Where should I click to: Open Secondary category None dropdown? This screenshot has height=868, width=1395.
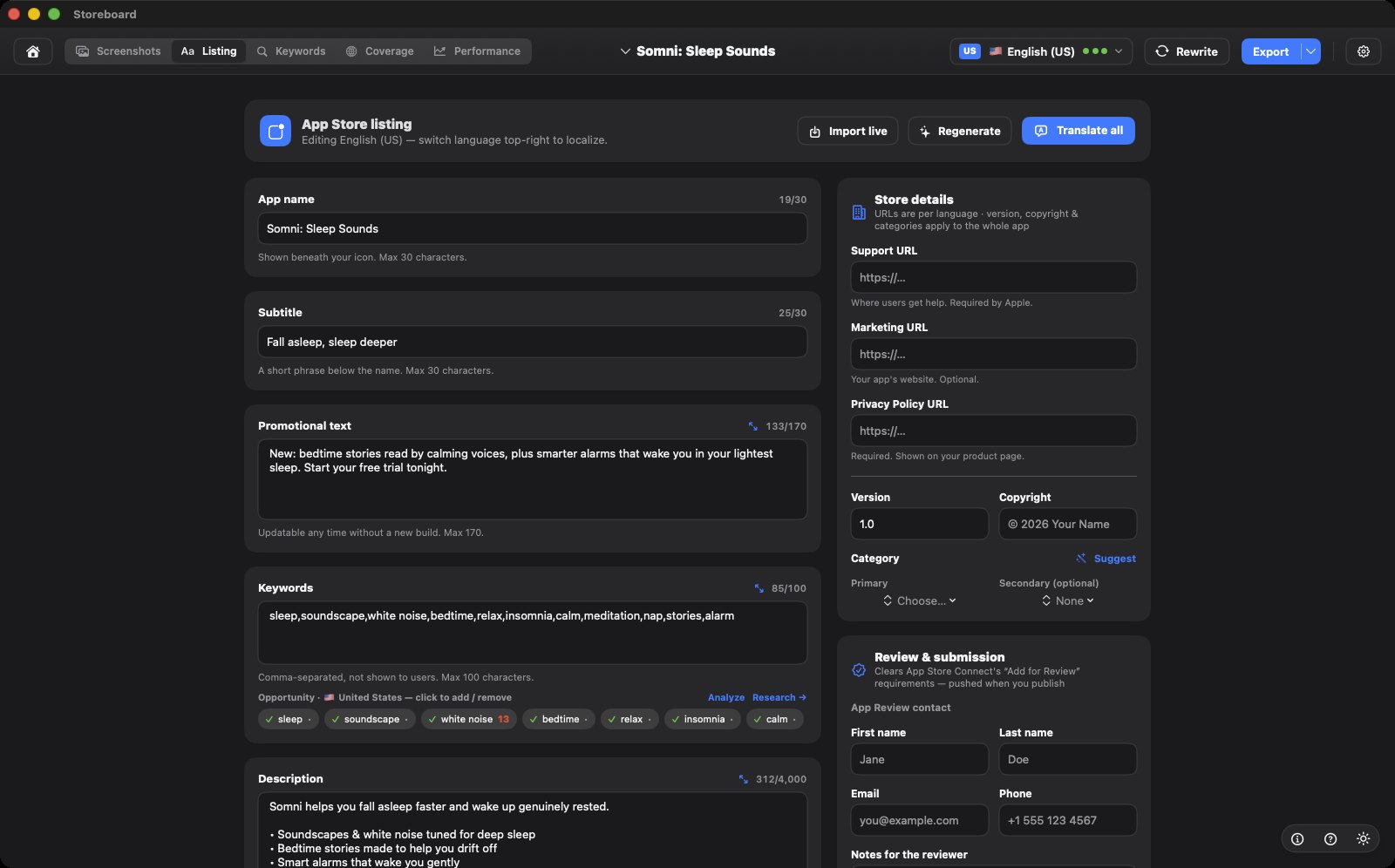coord(1068,600)
